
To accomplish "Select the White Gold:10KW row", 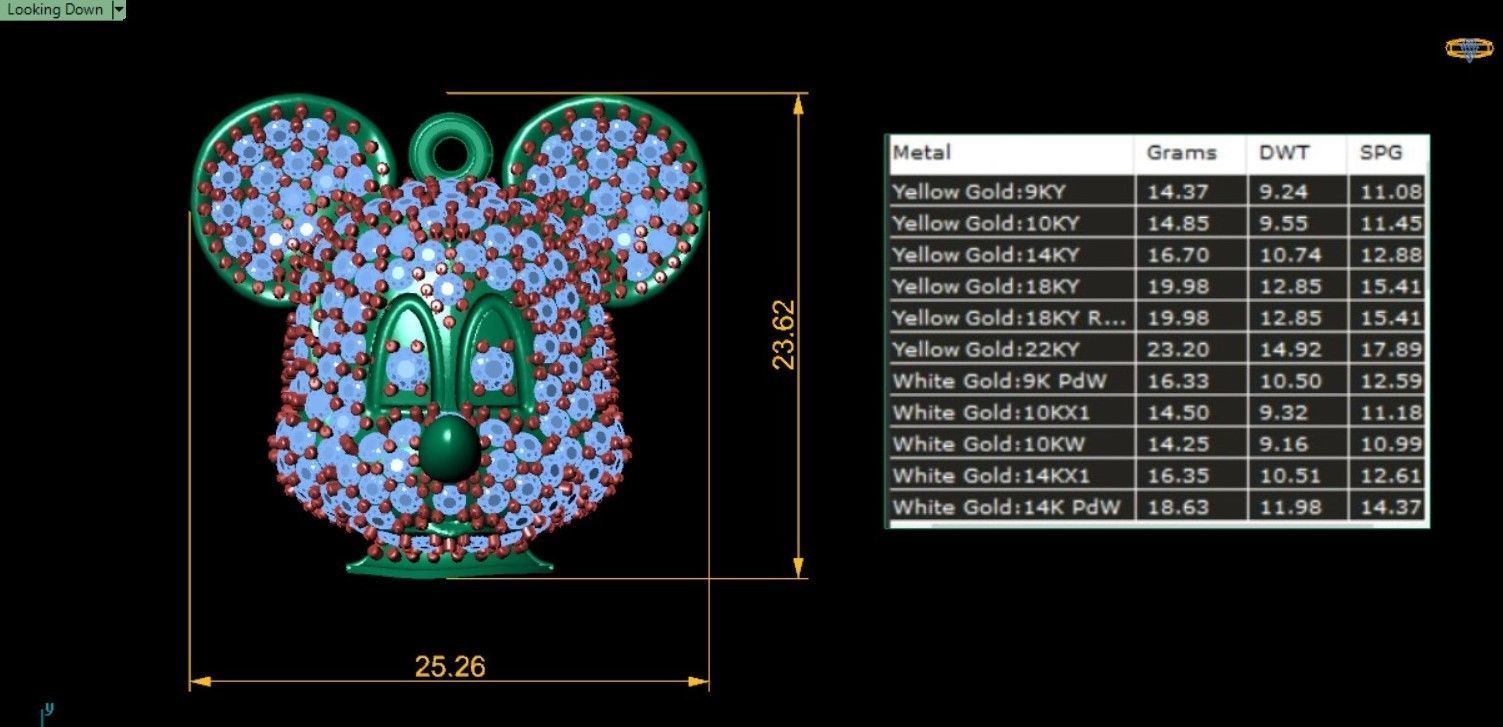I will [x=1157, y=443].
